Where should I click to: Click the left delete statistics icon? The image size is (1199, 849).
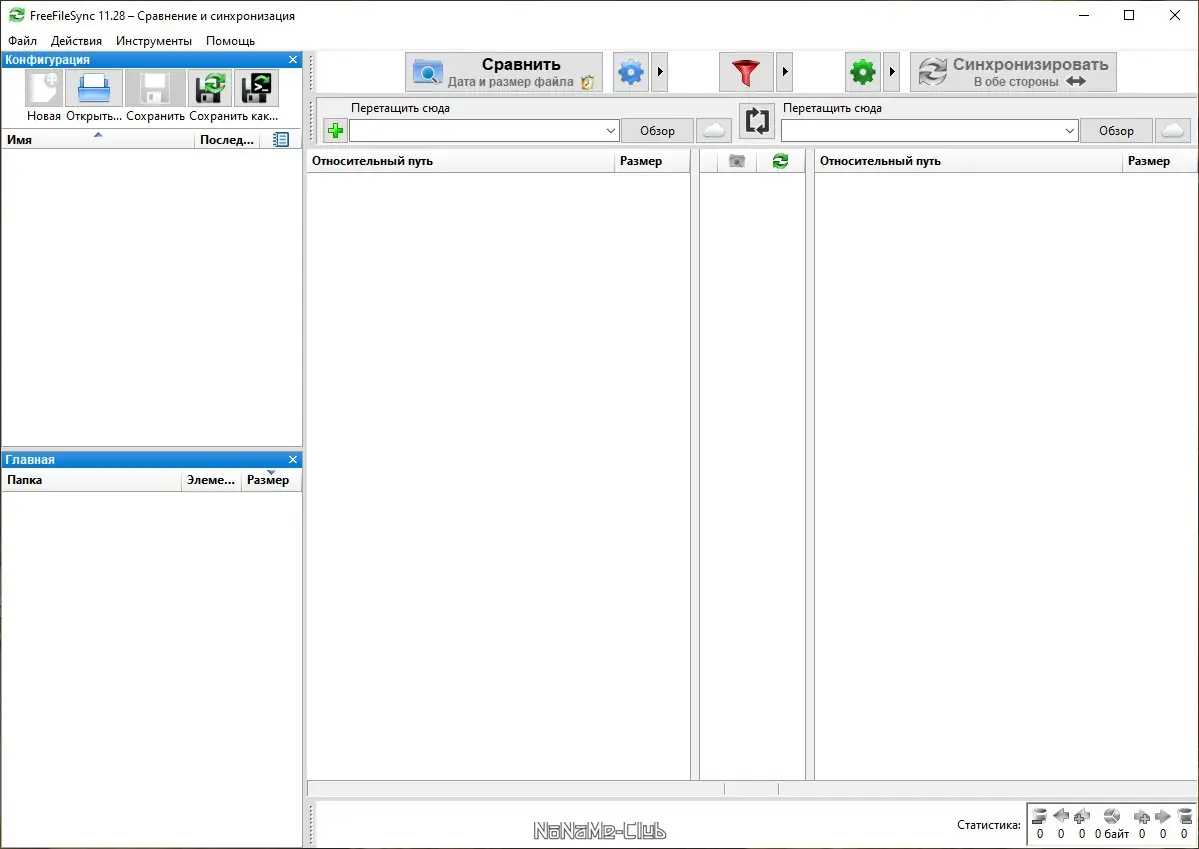pyautogui.click(x=1038, y=816)
